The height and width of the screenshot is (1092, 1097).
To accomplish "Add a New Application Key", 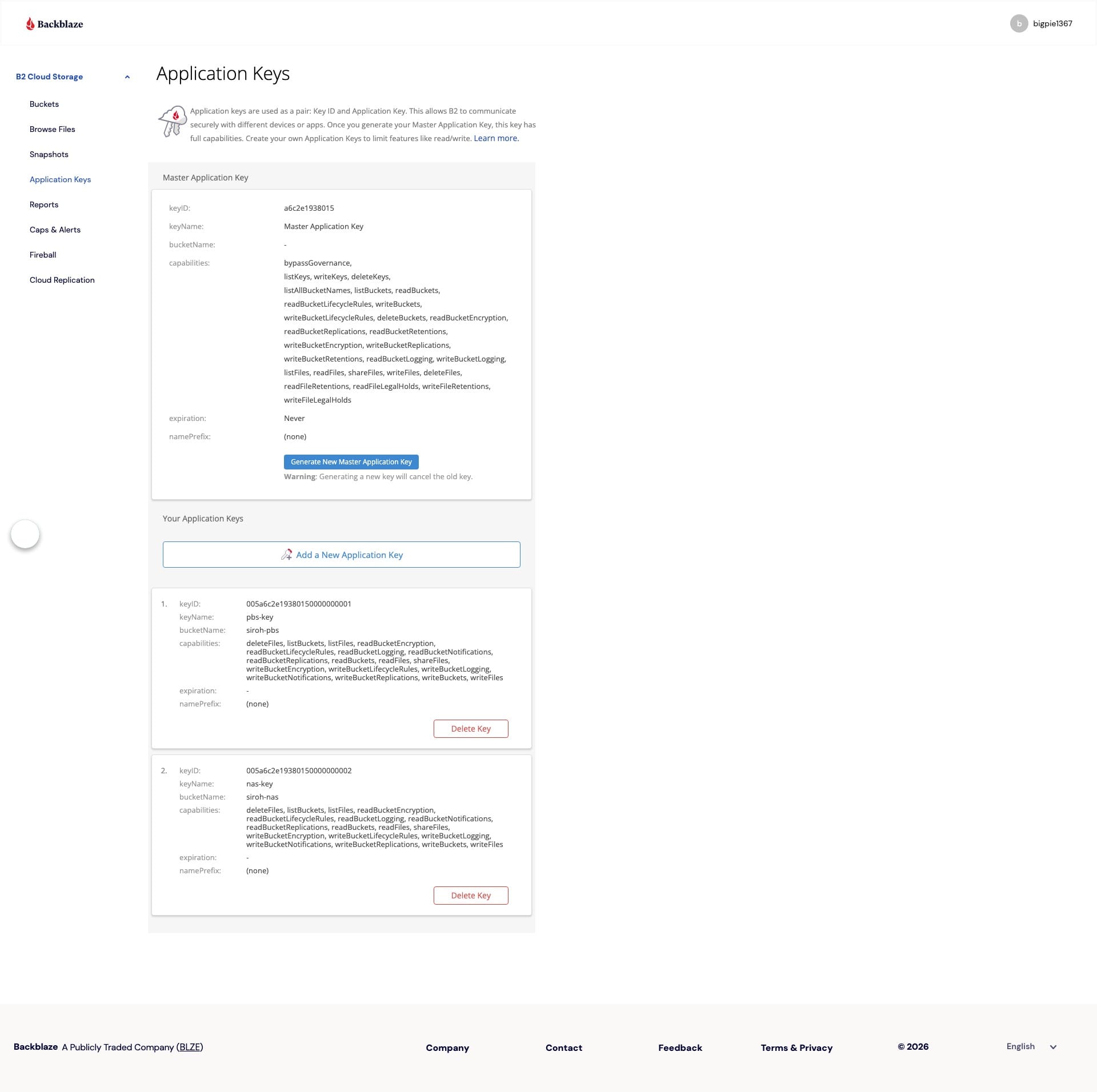I will tap(349, 555).
